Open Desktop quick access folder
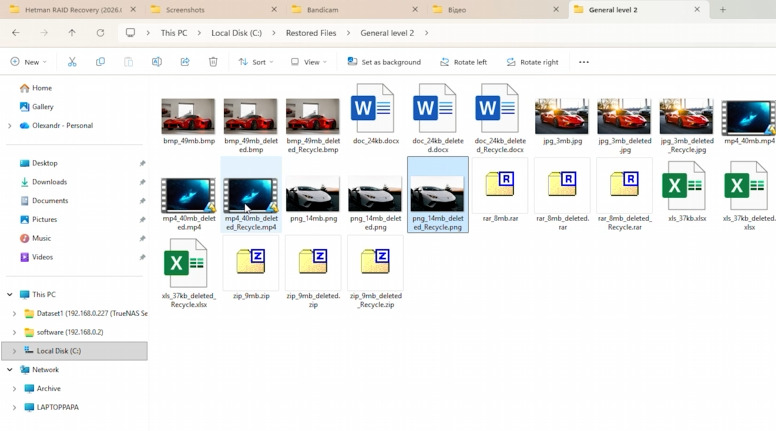The image size is (776, 431). (x=45, y=163)
